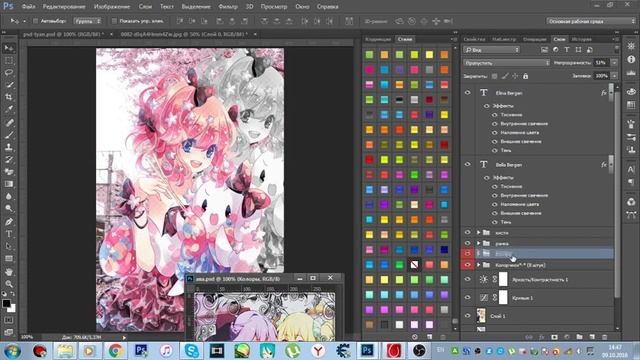Toggle the Автовыбор checkbox
The height and width of the screenshot is (360, 640).
[35, 21]
